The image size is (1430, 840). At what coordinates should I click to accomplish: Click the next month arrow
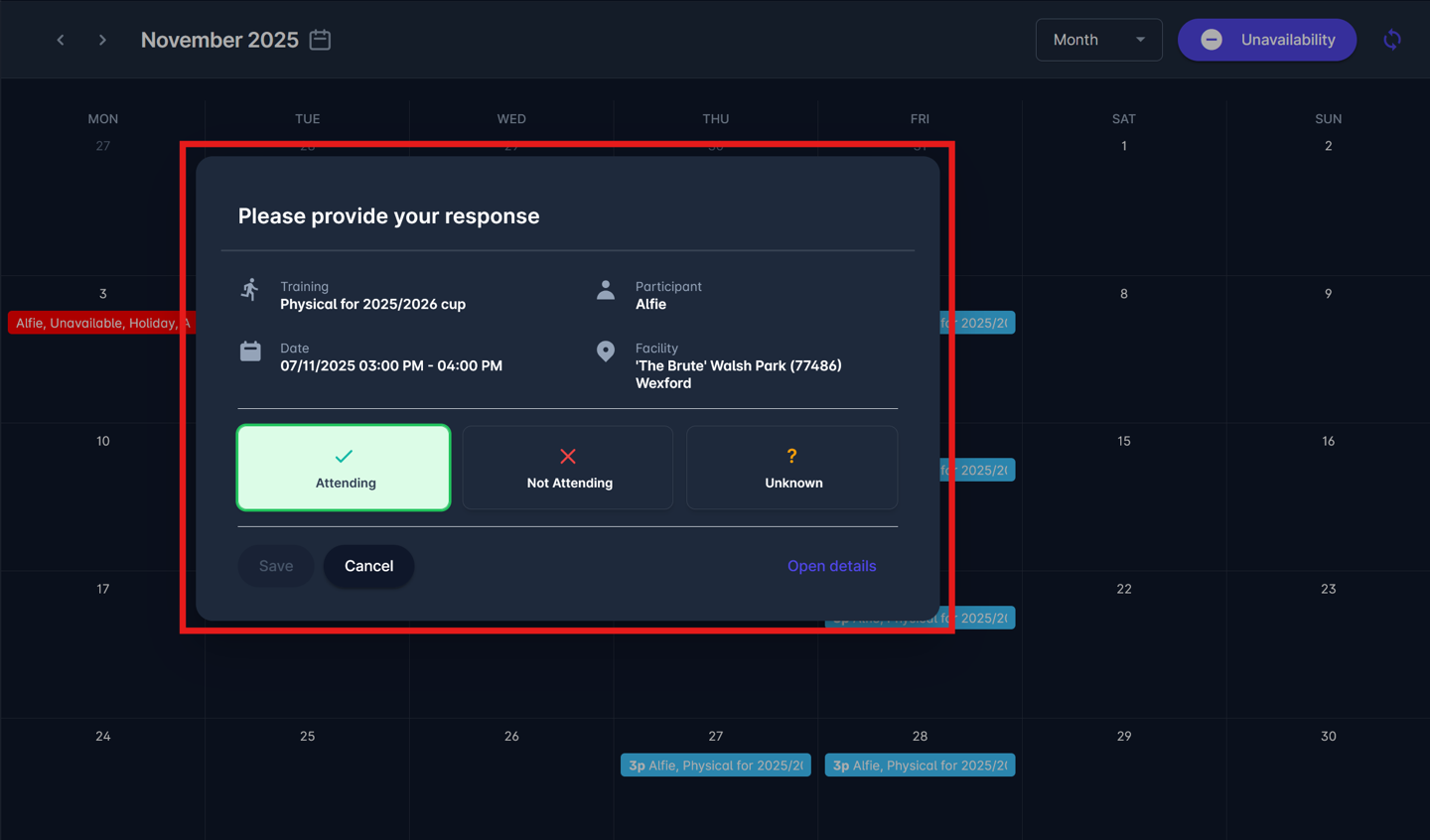[102, 40]
